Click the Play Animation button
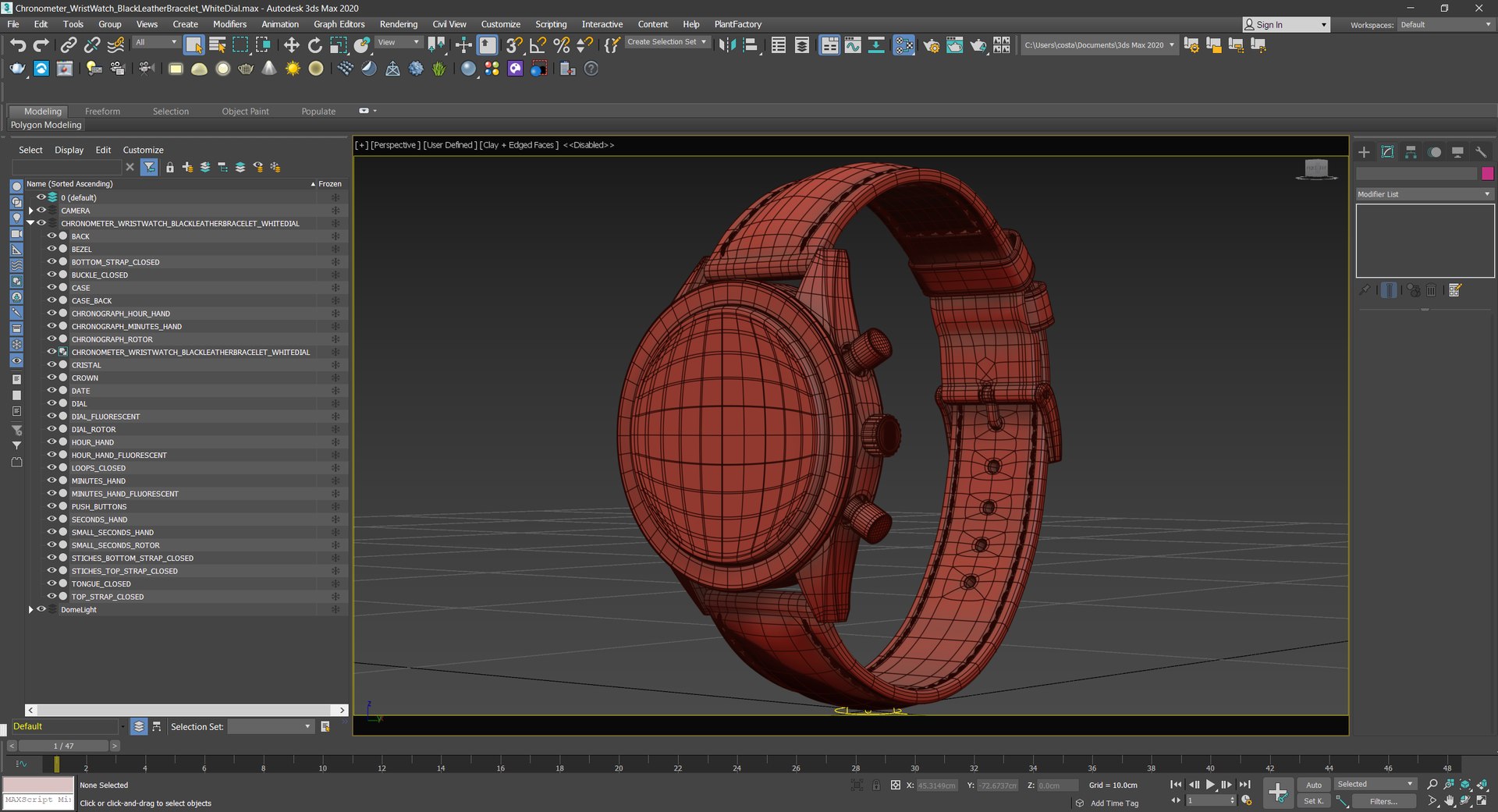The height and width of the screenshot is (812, 1498). point(1210,785)
